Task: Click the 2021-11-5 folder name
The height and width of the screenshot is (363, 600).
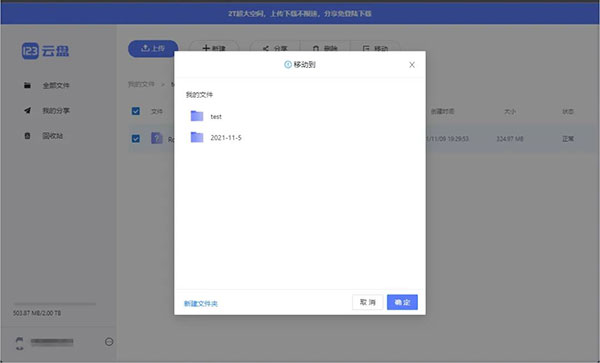Action: (226, 138)
